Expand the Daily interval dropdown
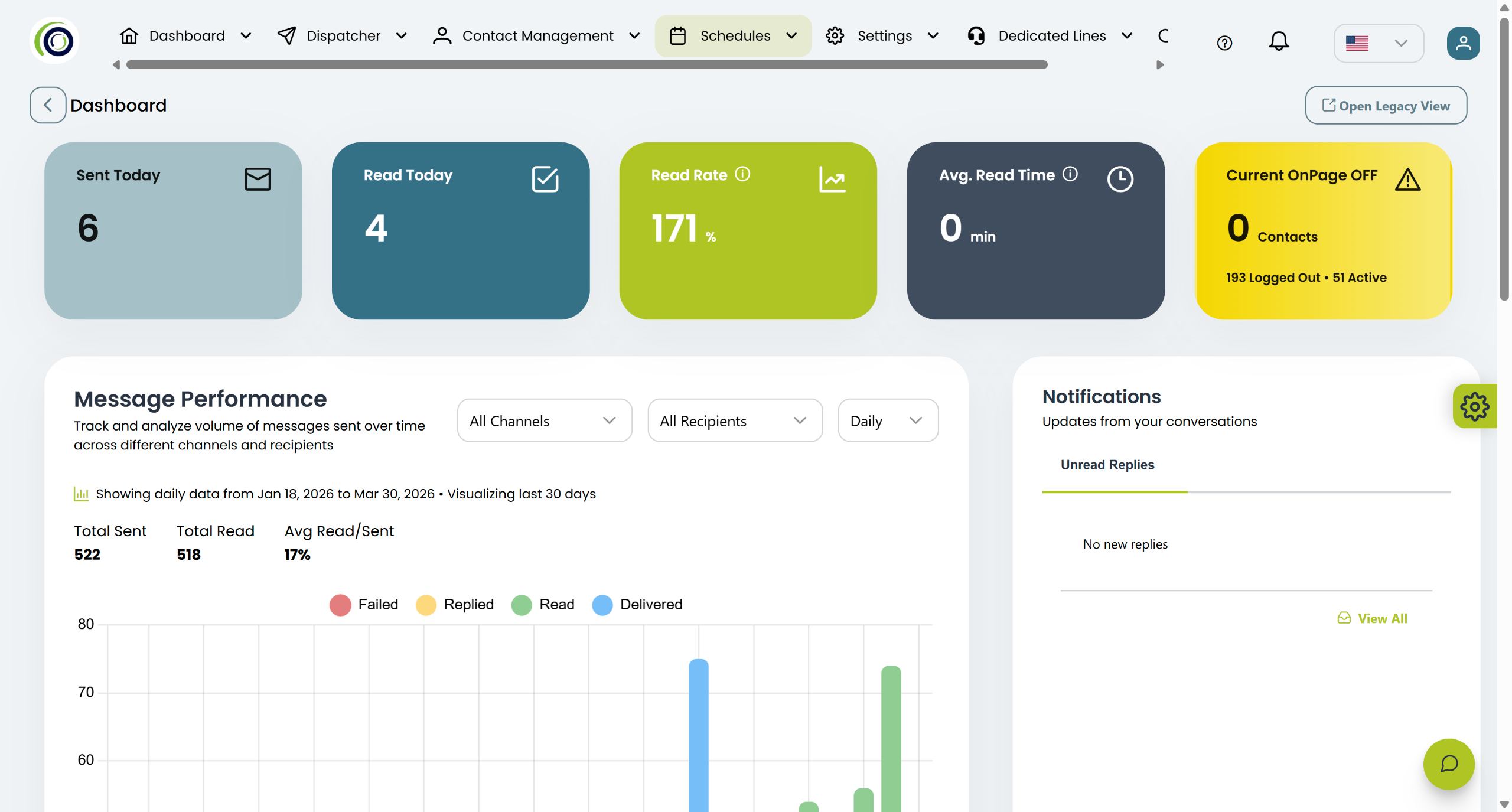Screen dimensions: 1512x812 887,420
